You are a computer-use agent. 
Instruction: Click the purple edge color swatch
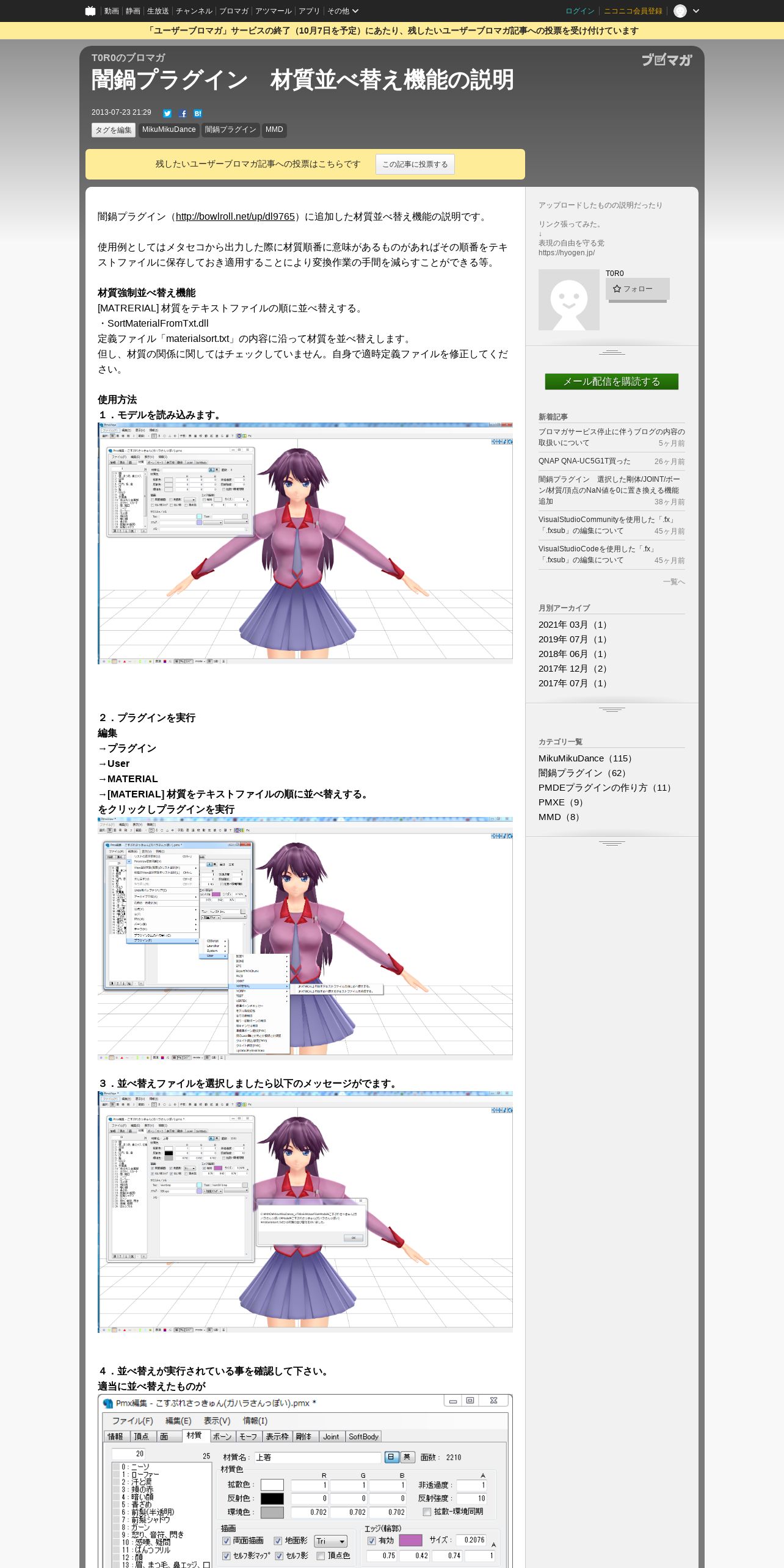tap(410, 1541)
